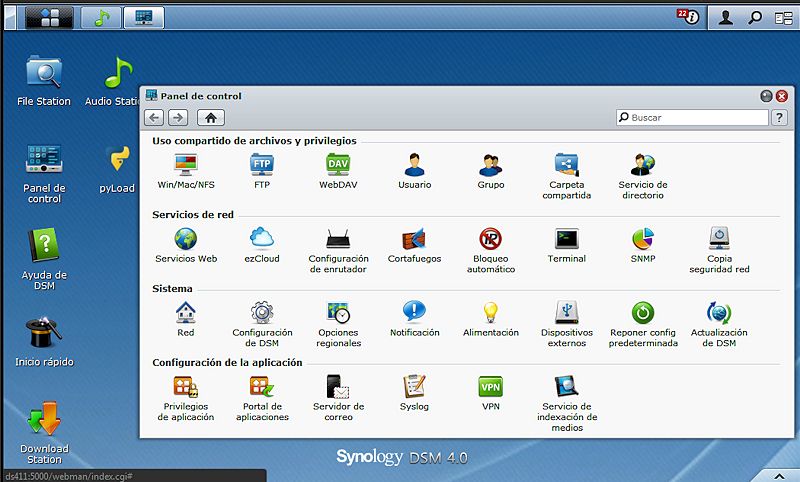Image resolution: width=800 pixels, height=482 pixels.
Task: Open Reponer config predeterminada
Action: click(643, 324)
